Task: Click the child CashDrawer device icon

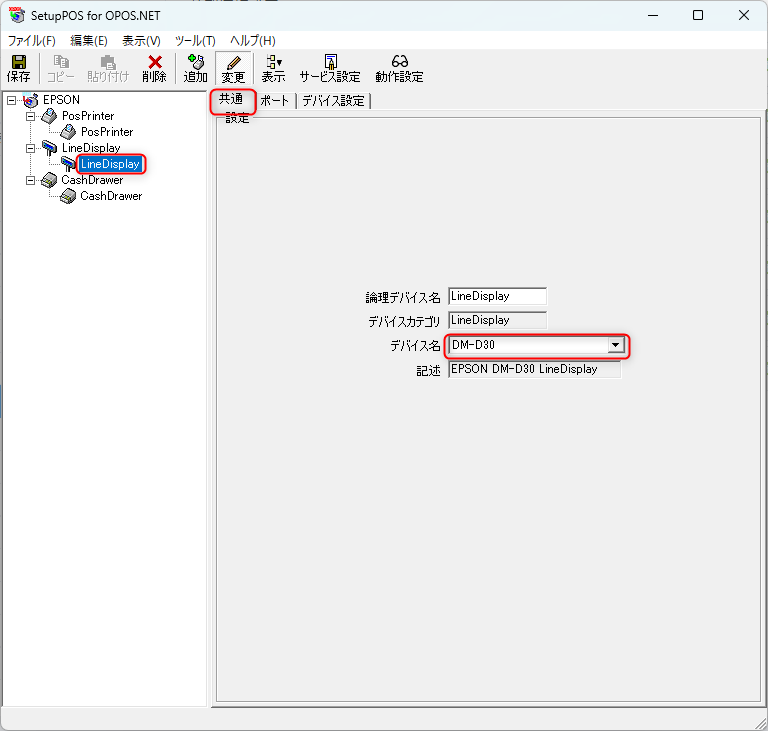Action: (x=68, y=196)
